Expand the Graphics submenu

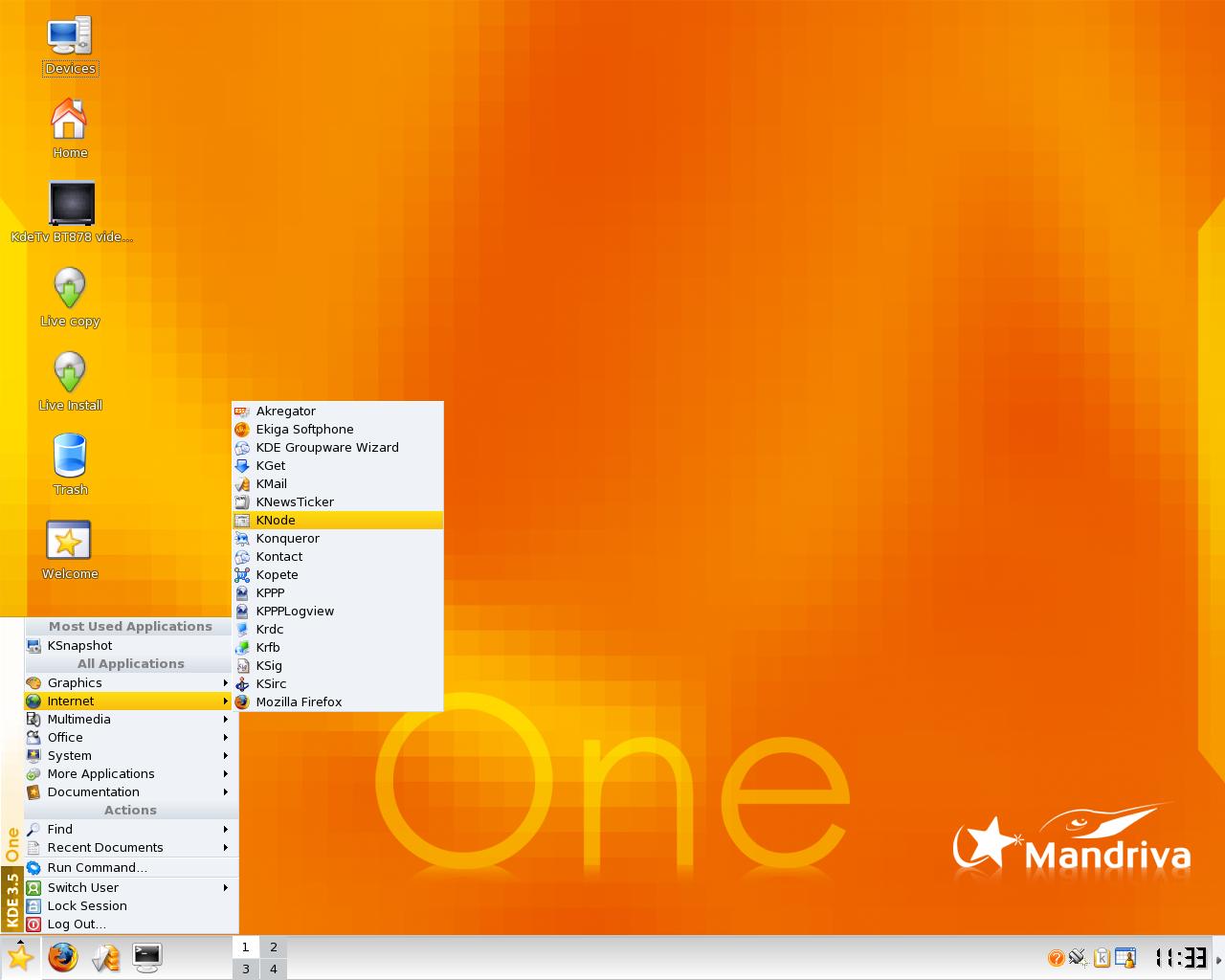129,682
